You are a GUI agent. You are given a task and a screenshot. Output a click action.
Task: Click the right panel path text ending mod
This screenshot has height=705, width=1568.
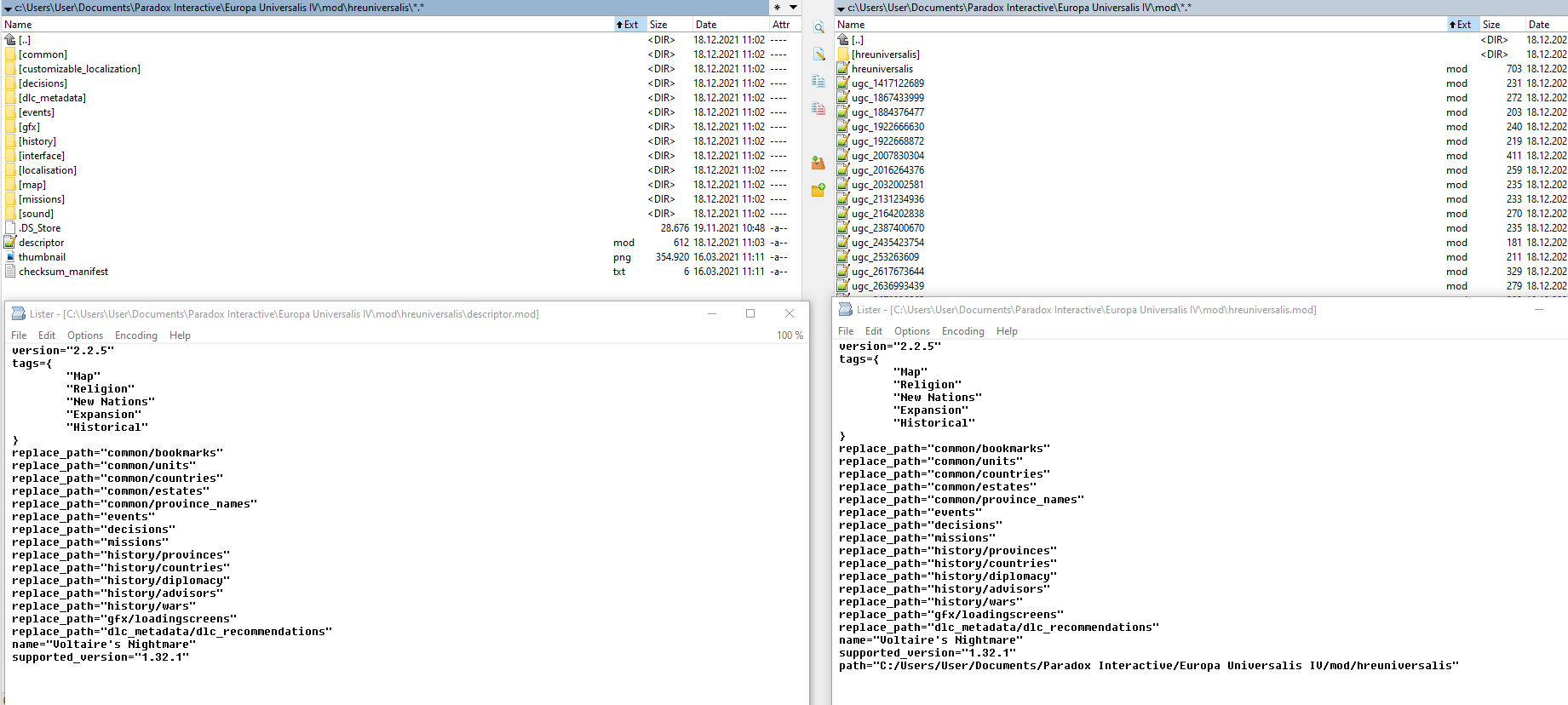point(1019,8)
